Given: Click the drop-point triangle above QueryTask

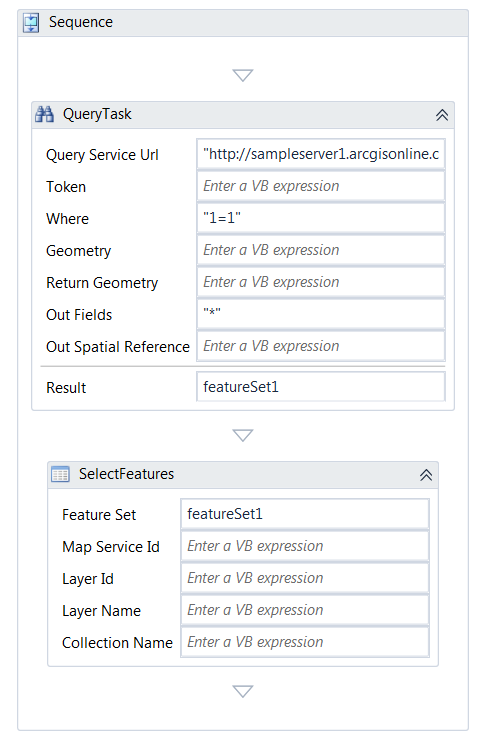Looking at the screenshot, I should [243, 75].
